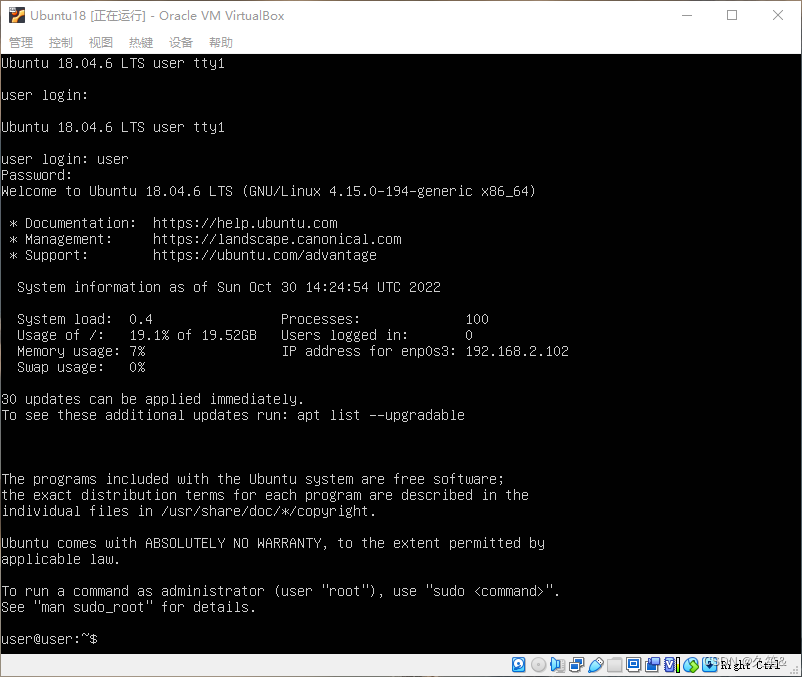Click the video recording status icon
This screenshot has width=802, height=677.
coord(652,664)
